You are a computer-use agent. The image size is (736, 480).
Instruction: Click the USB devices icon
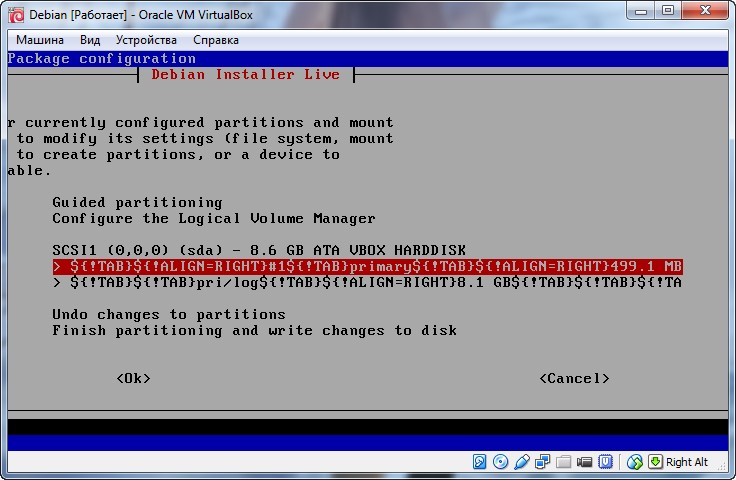[x=521, y=462]
